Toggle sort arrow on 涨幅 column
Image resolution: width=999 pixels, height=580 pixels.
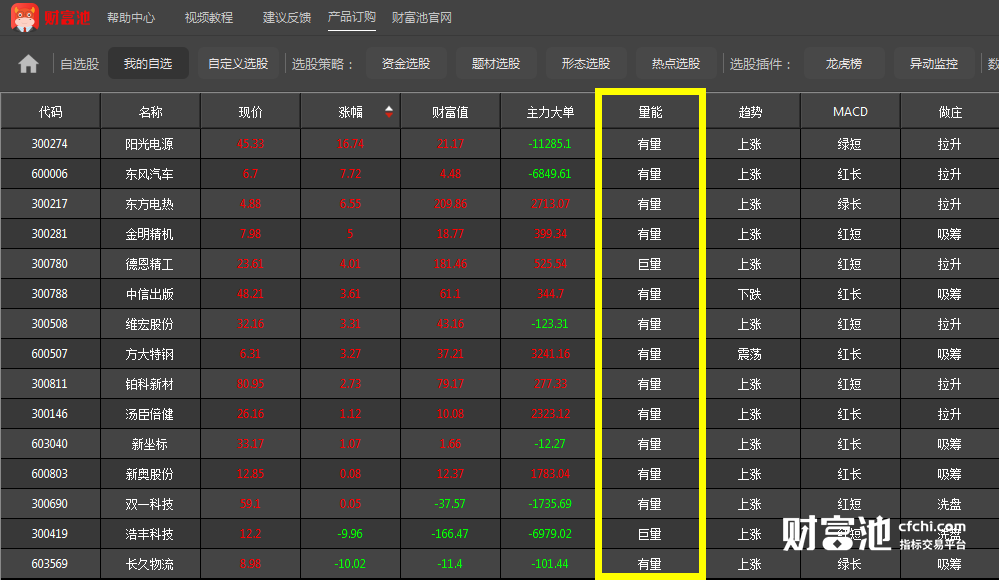(x=389, y=112)
